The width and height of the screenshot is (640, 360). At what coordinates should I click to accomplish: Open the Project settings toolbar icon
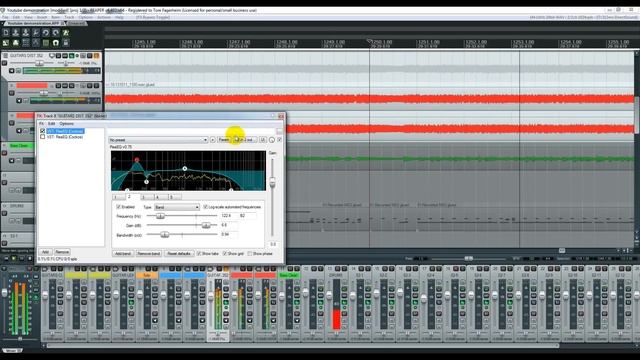click(x=36, y=33)
